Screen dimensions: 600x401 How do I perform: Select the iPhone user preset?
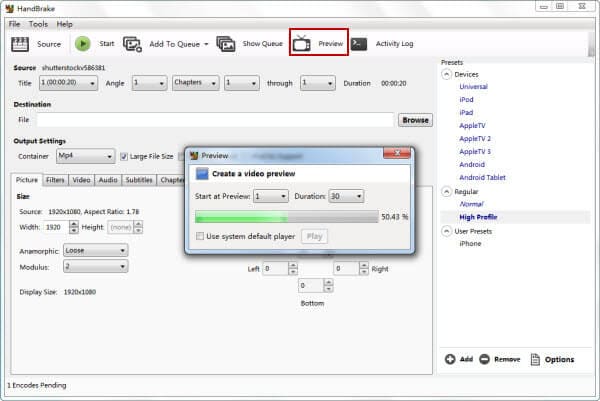pyautogui.click(x=470, y=243)
